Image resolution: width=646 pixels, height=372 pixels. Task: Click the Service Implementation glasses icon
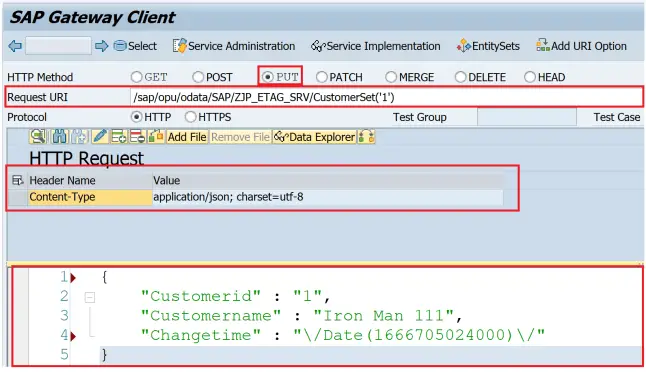pos(318,46)
